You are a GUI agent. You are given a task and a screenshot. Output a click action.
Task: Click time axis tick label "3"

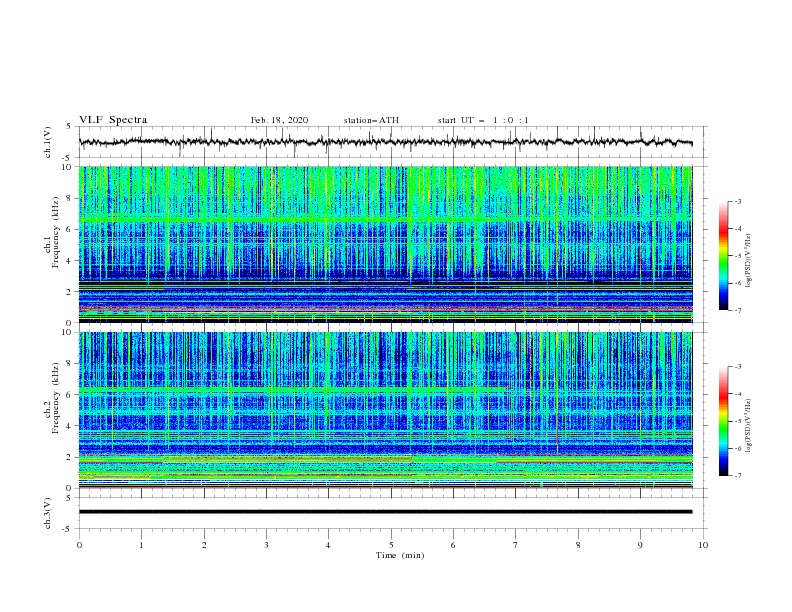click(x=266, y=545)
